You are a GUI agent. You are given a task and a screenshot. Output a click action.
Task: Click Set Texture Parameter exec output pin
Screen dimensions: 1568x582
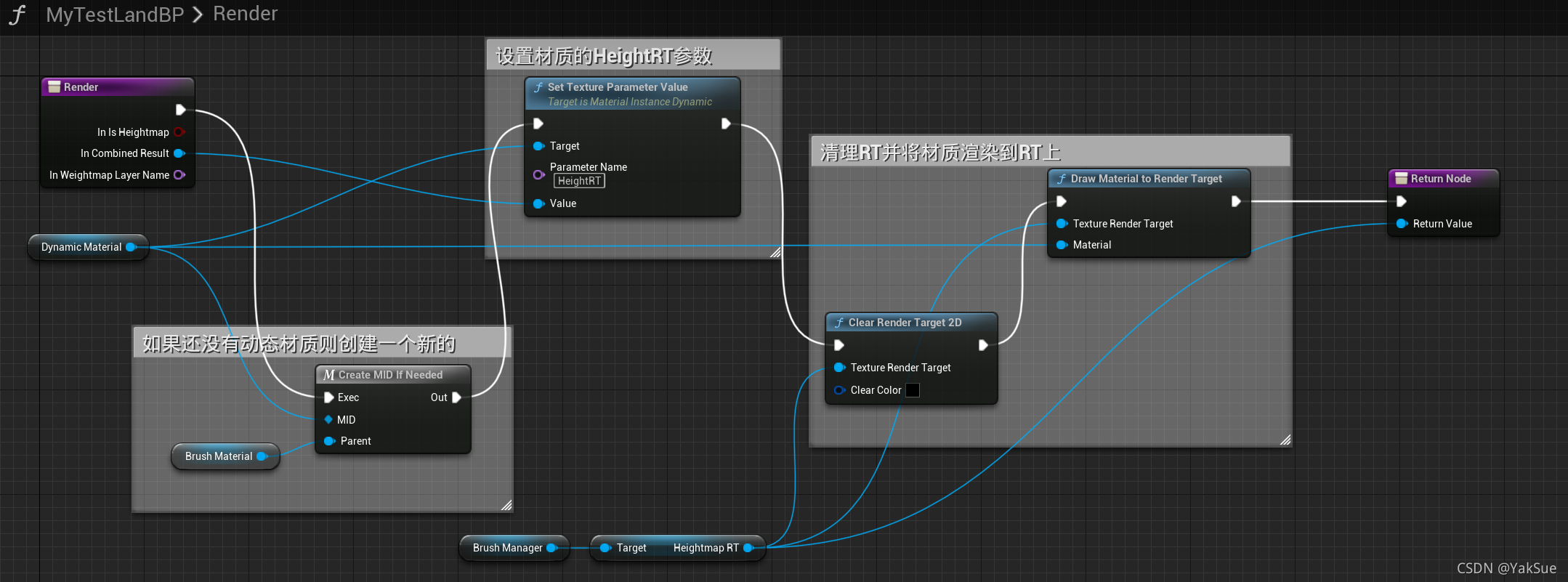(725, 124)
